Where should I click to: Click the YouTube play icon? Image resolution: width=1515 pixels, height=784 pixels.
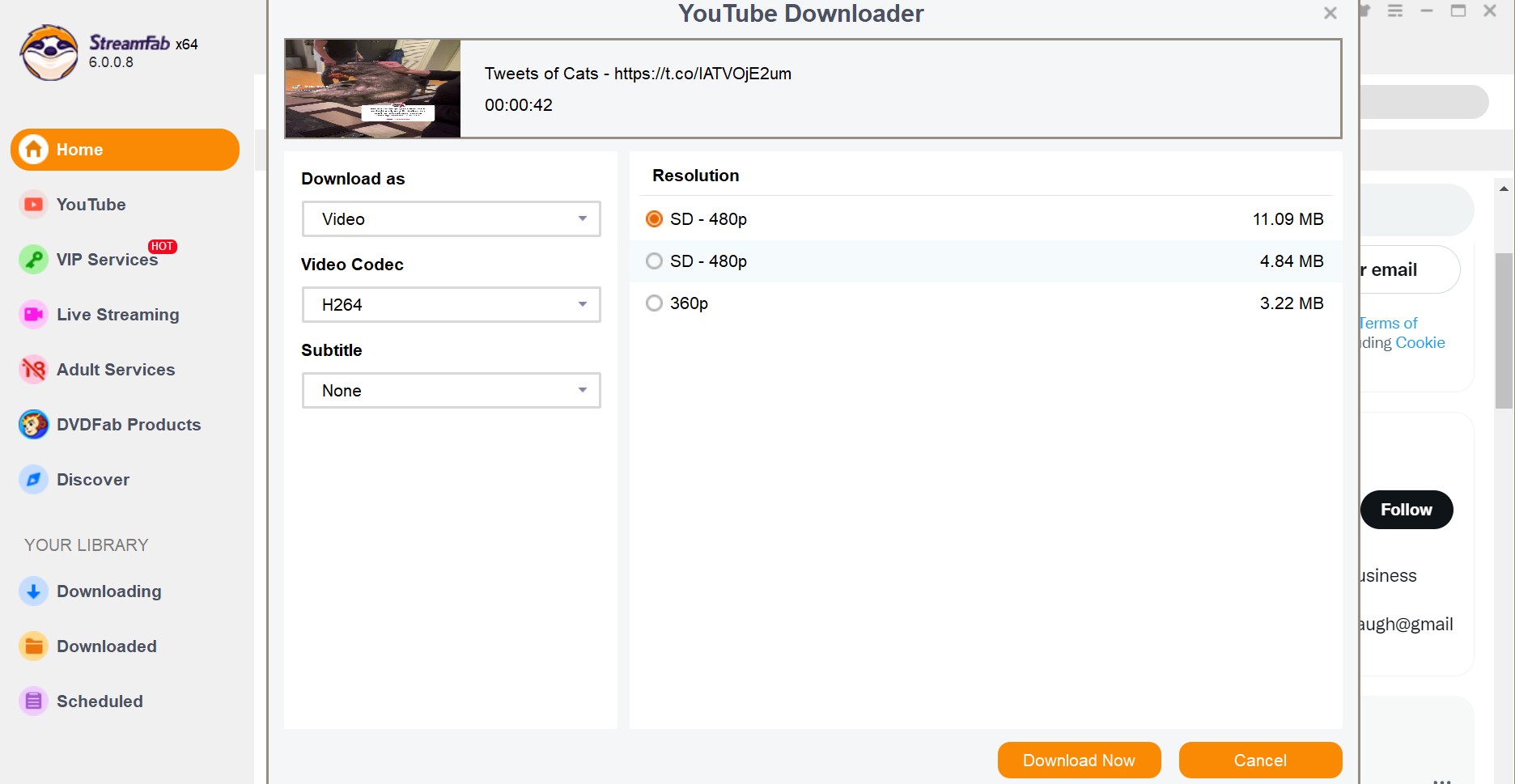point(34,205)
